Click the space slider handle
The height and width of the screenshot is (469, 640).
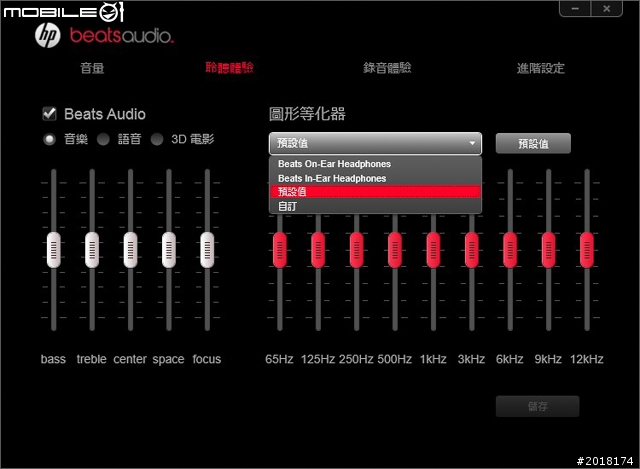tap(169, 250)
